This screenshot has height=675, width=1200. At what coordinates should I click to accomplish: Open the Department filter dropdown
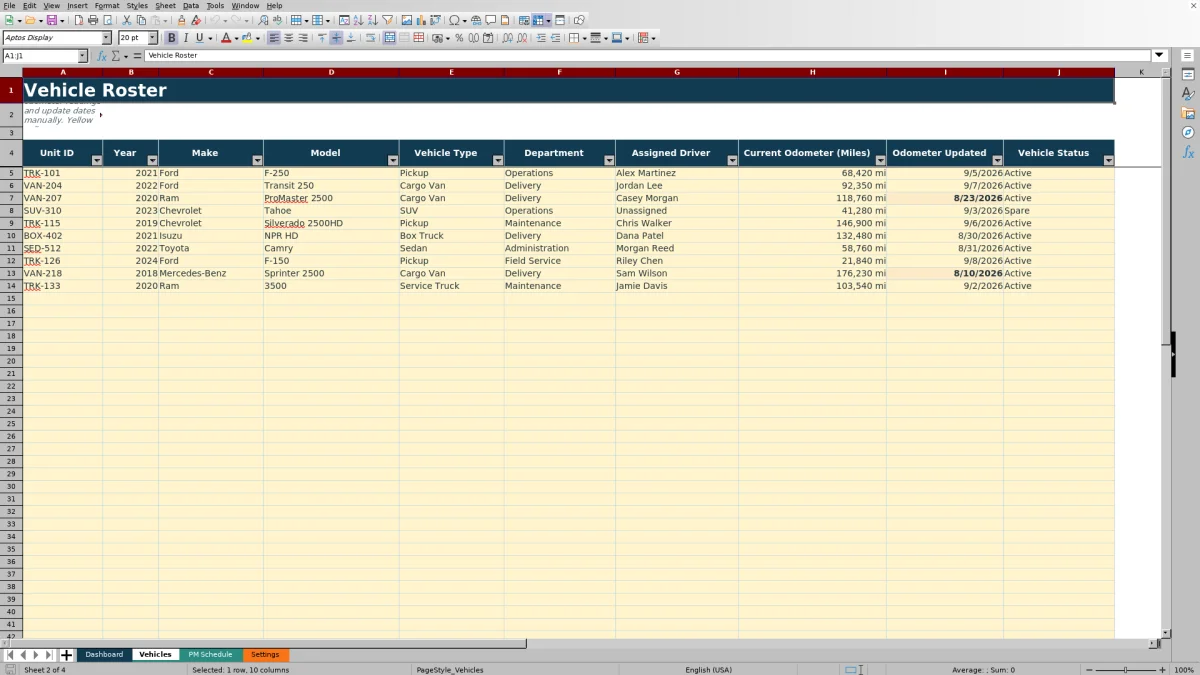click(x=609, y=160)
